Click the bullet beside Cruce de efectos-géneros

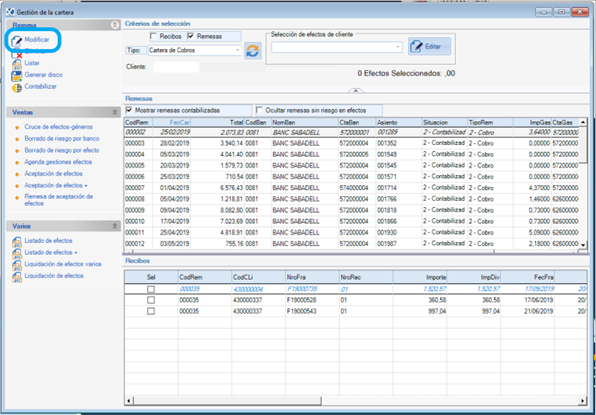tap(16, 128)
